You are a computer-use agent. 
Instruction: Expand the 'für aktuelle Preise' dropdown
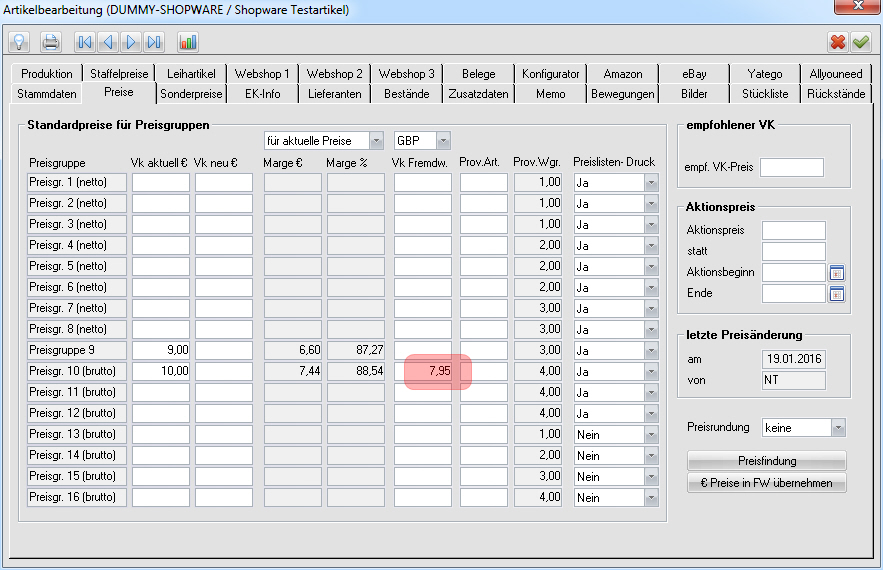click(x=376, y=141)
